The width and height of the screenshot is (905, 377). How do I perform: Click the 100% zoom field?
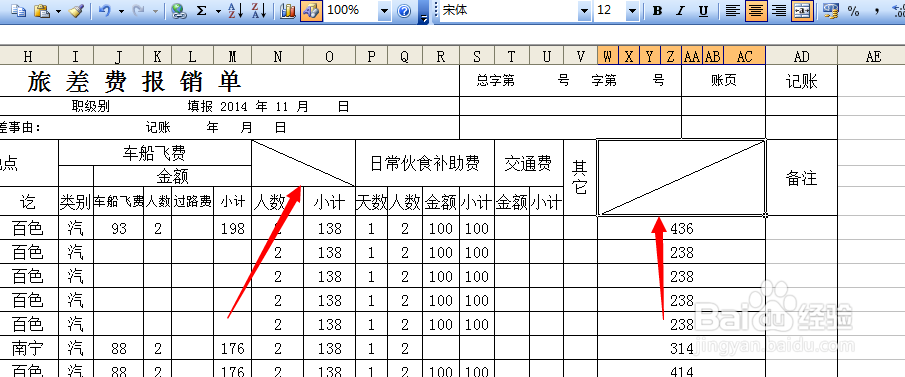350,10
